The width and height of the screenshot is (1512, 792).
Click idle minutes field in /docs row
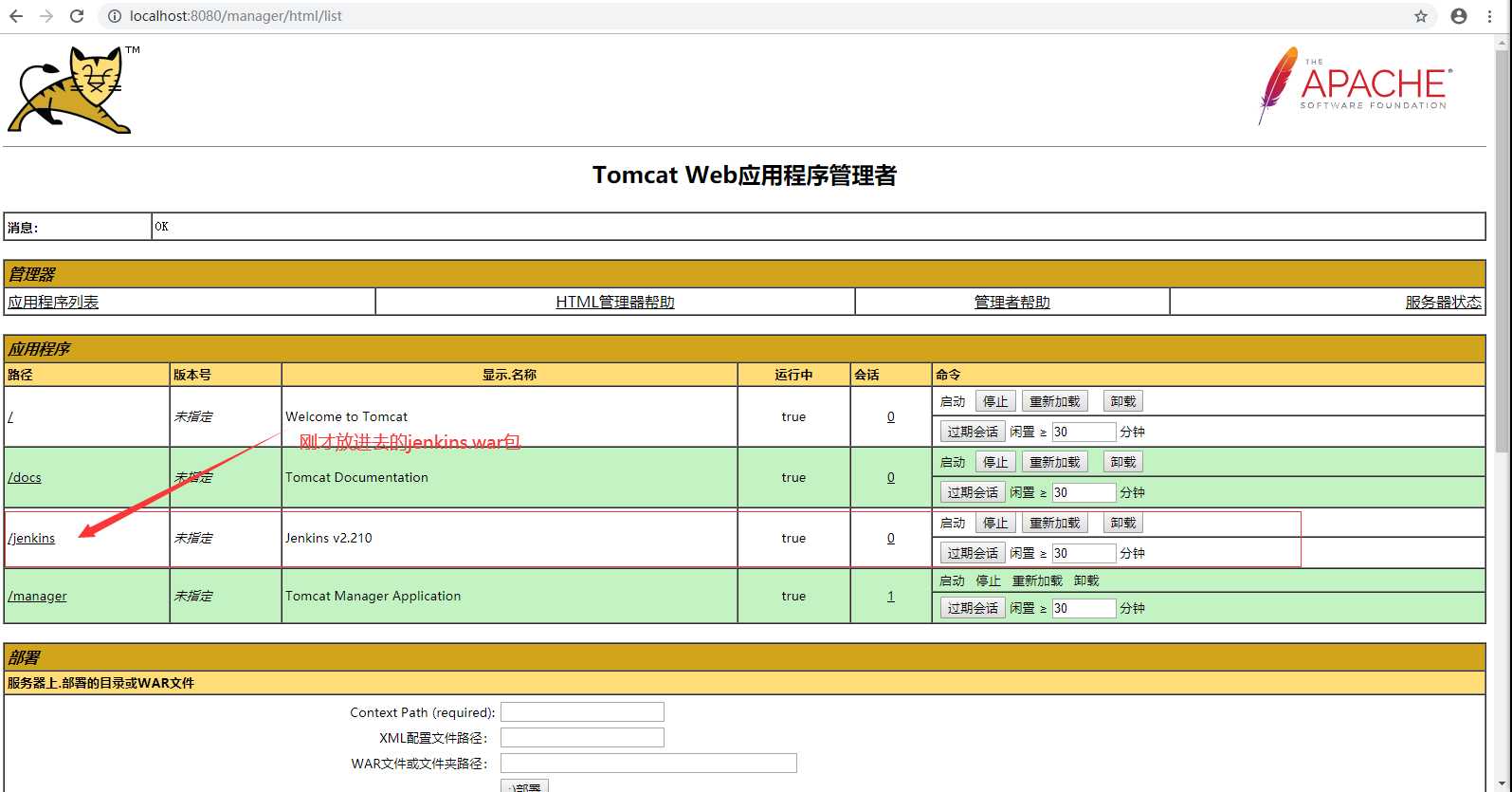[x=1084, y=492]
